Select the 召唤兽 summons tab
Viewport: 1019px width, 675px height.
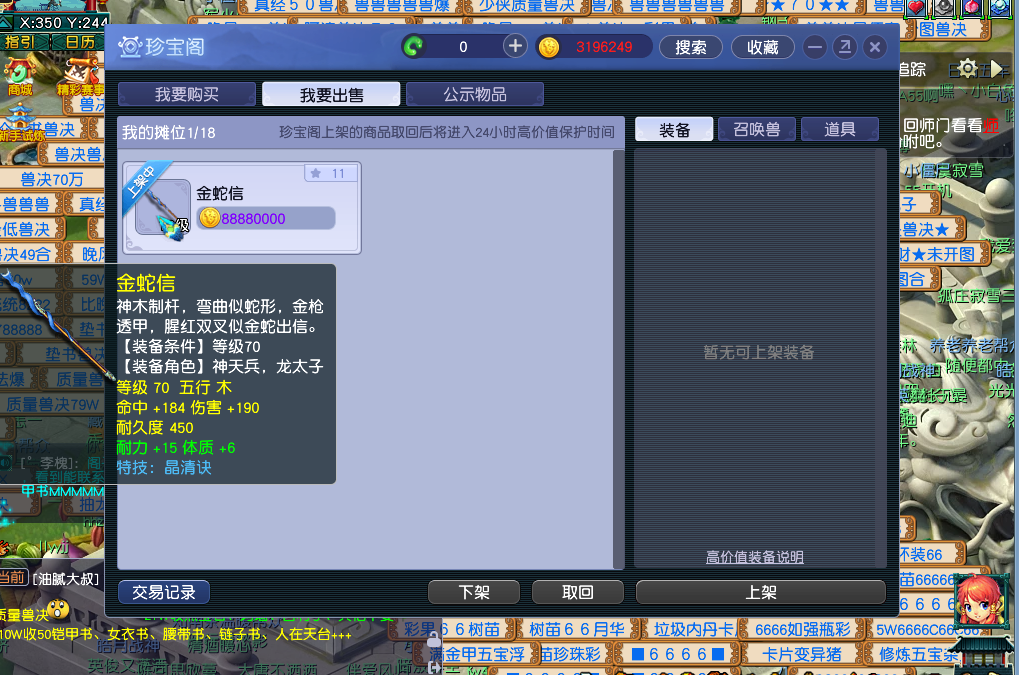[x=756, y=129]
